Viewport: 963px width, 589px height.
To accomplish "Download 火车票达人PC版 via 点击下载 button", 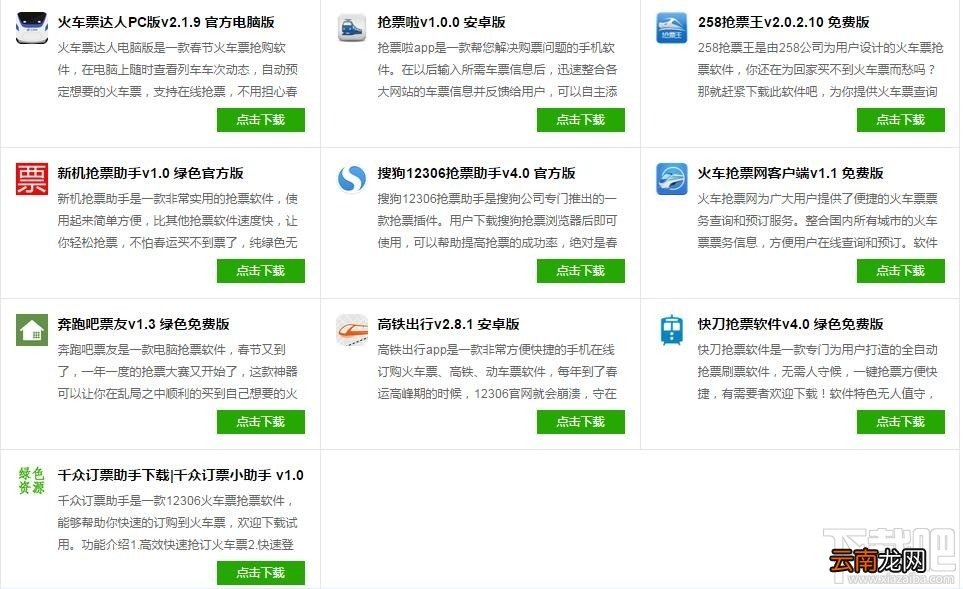I will [x=261, y=120].
